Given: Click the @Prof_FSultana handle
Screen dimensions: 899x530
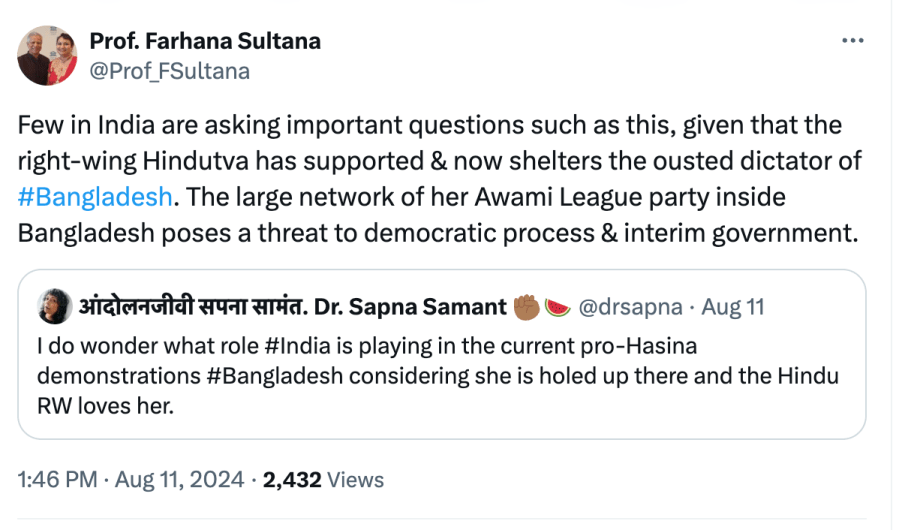Looking at the screenshot, I should point(169,71).
